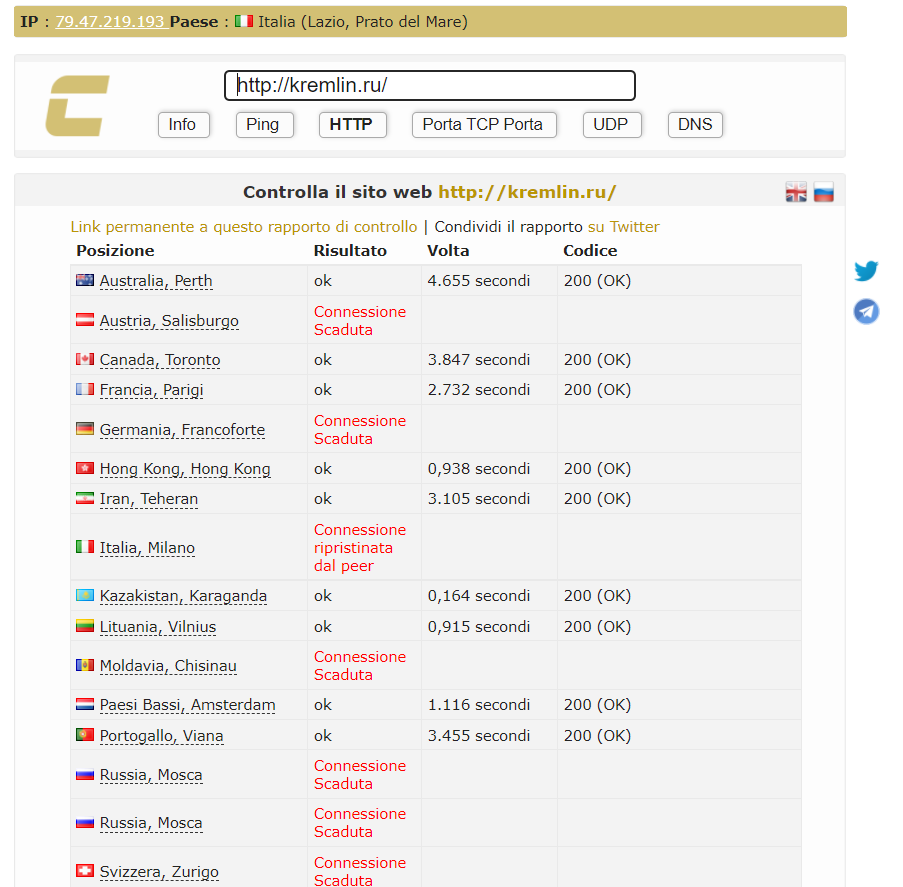The image size is (903, 887).
Task: Switch language with the UK flag icon
Action: [x=796, y=193]
